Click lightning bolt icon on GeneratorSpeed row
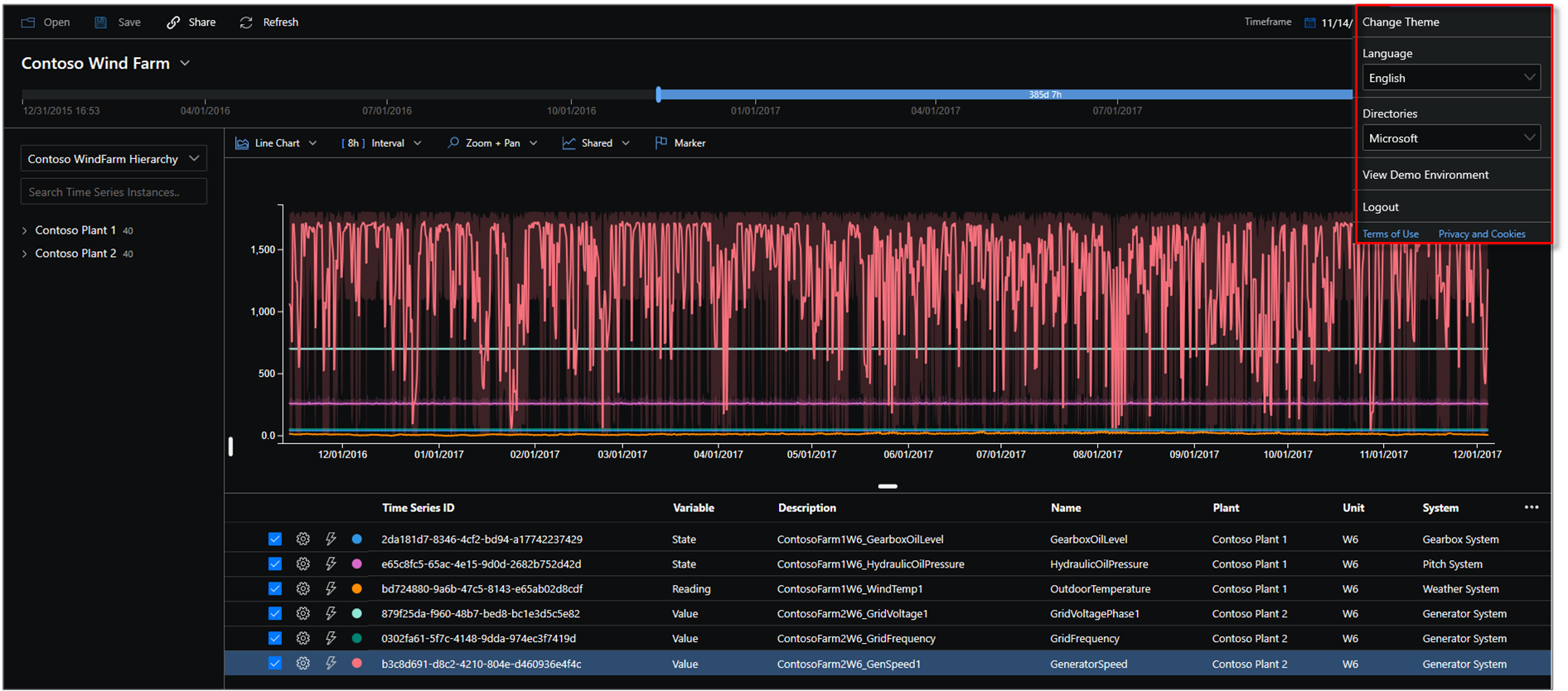 point(331,664)
